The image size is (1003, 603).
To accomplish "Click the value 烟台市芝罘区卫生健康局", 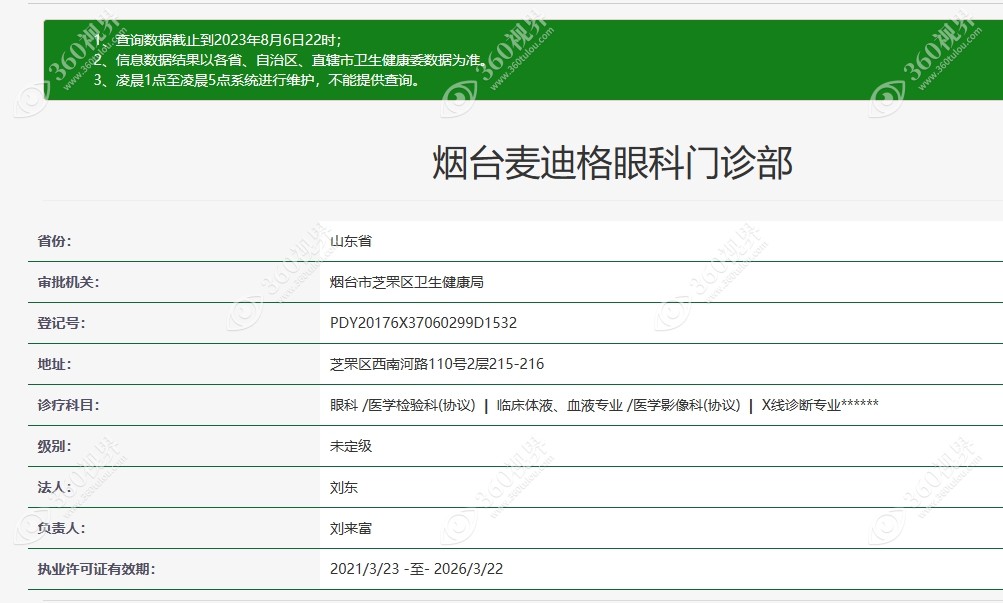I will click(x=407, y=282).
